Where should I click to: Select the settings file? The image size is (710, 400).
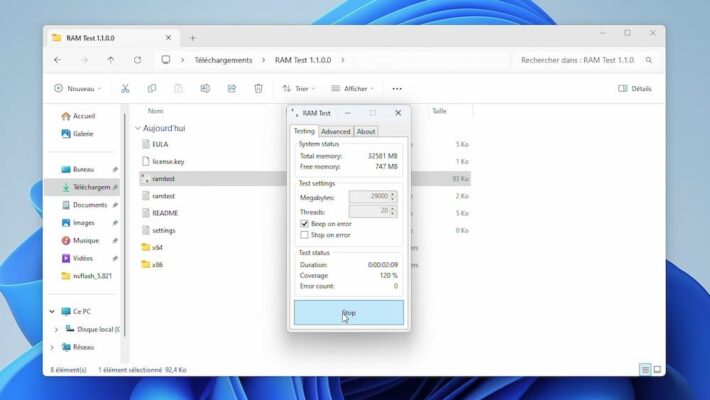pos(163,230)
